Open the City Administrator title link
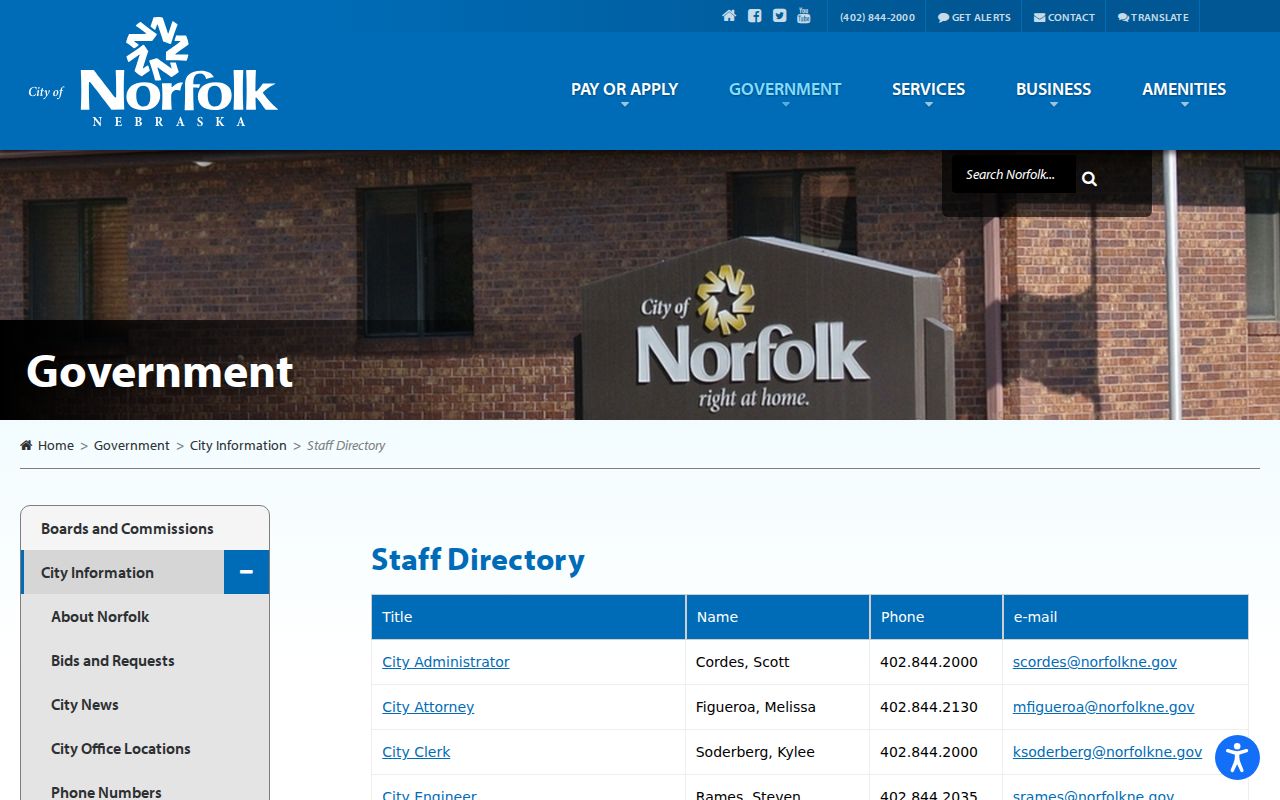The height and width of the screenshot is (800, 1280). click(446, 662)
